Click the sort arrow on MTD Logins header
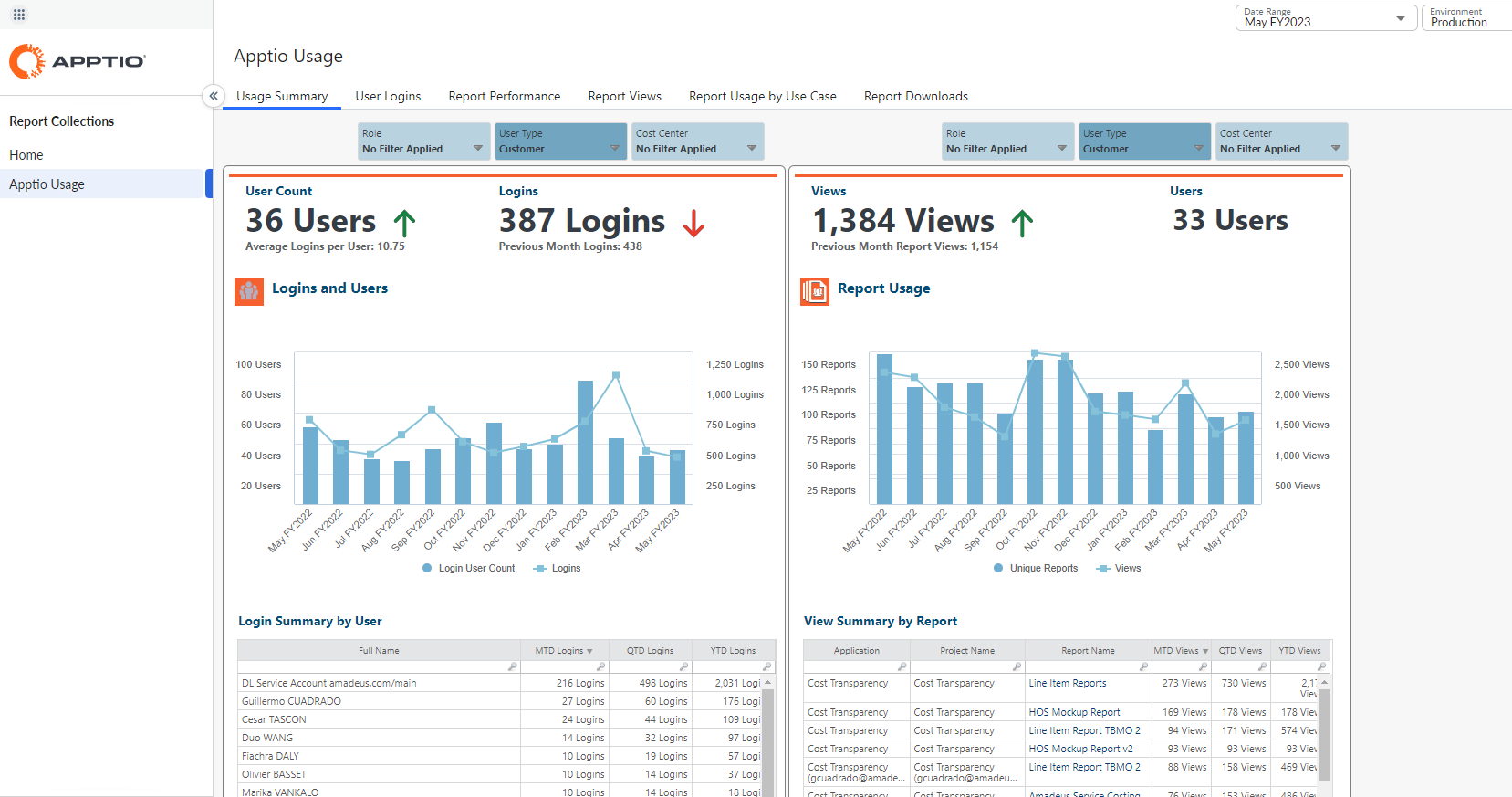The height and width of the screenshot is (797, 1512). (589, 651)
